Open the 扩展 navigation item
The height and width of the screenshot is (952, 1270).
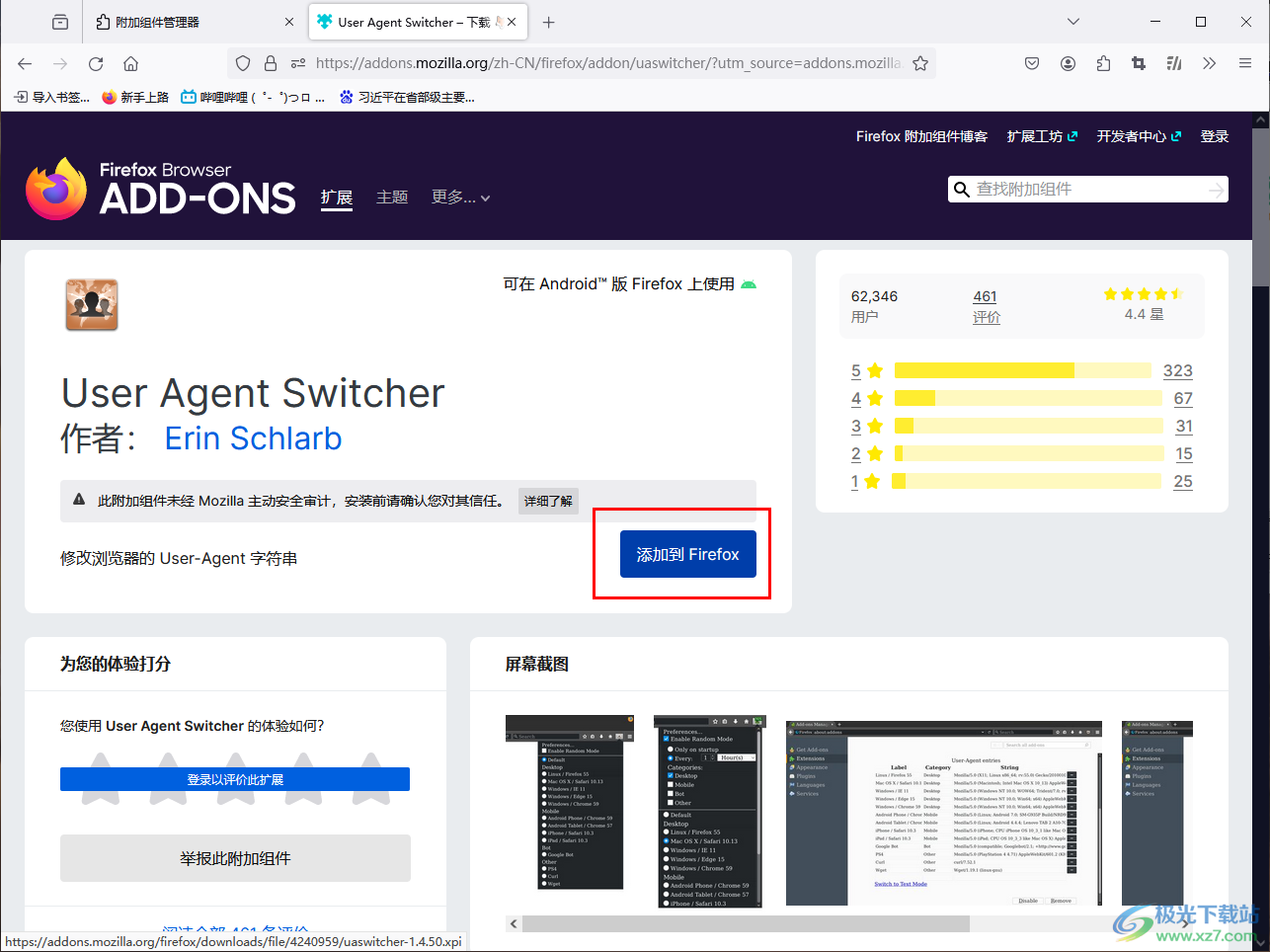coord(337,198)
